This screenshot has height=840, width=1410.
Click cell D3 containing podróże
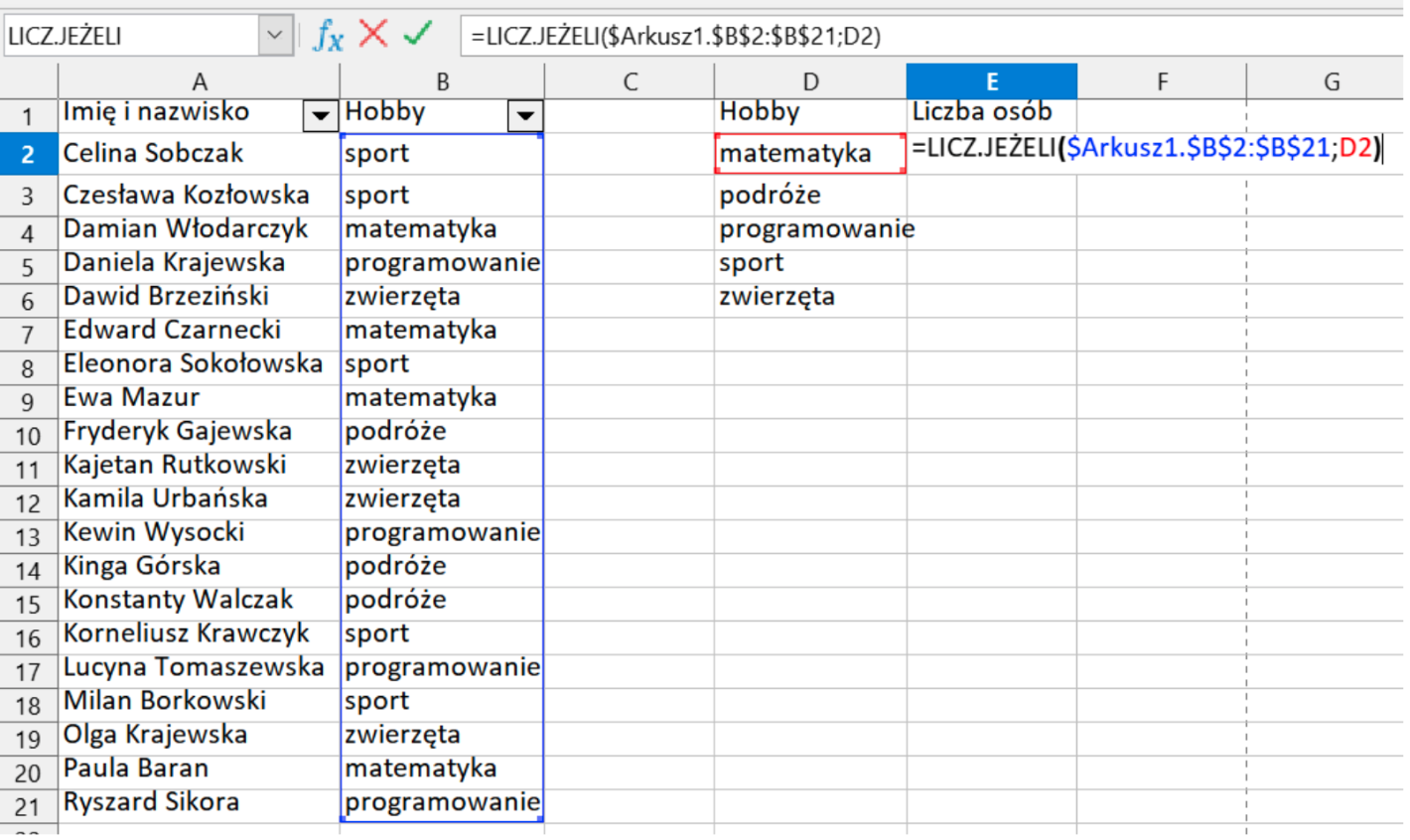click(809, 196)
